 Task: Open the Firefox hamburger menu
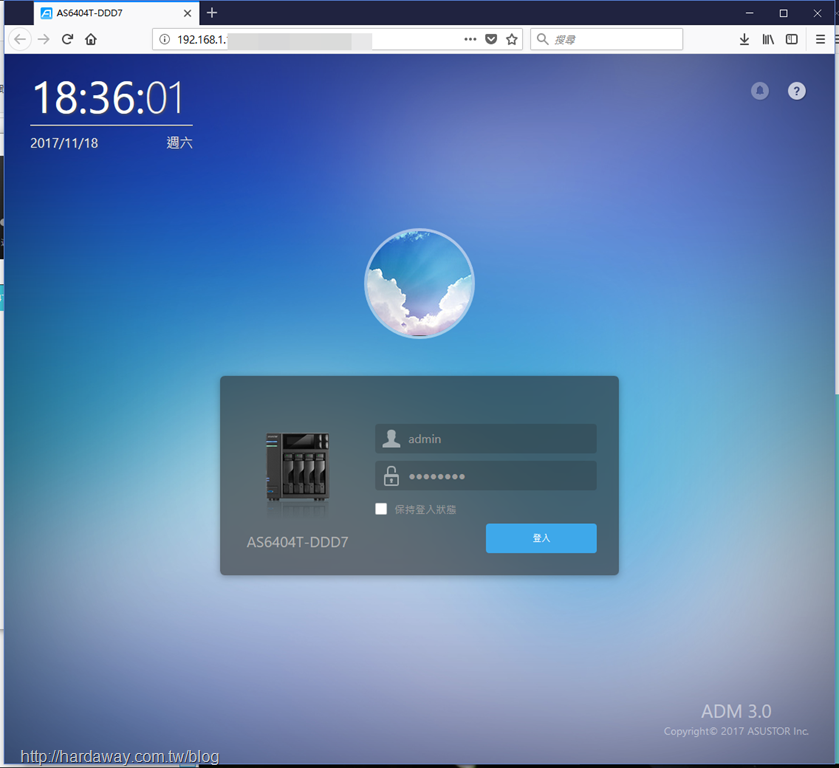[x=820, y=39]
